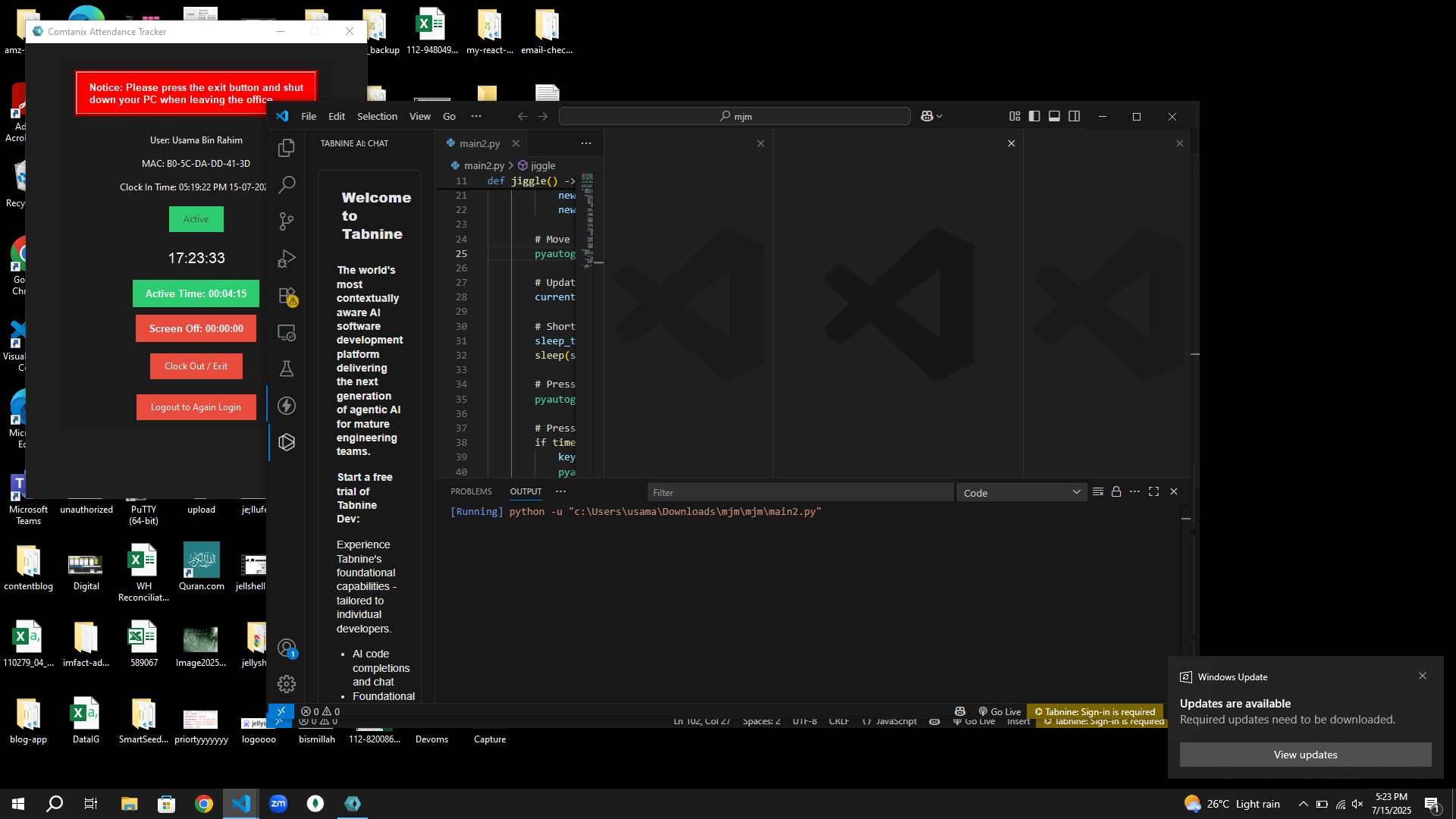Click View updates in Windows Update notification
The height and width of the screenshot is (819, 1456).
click(1305, 755)
